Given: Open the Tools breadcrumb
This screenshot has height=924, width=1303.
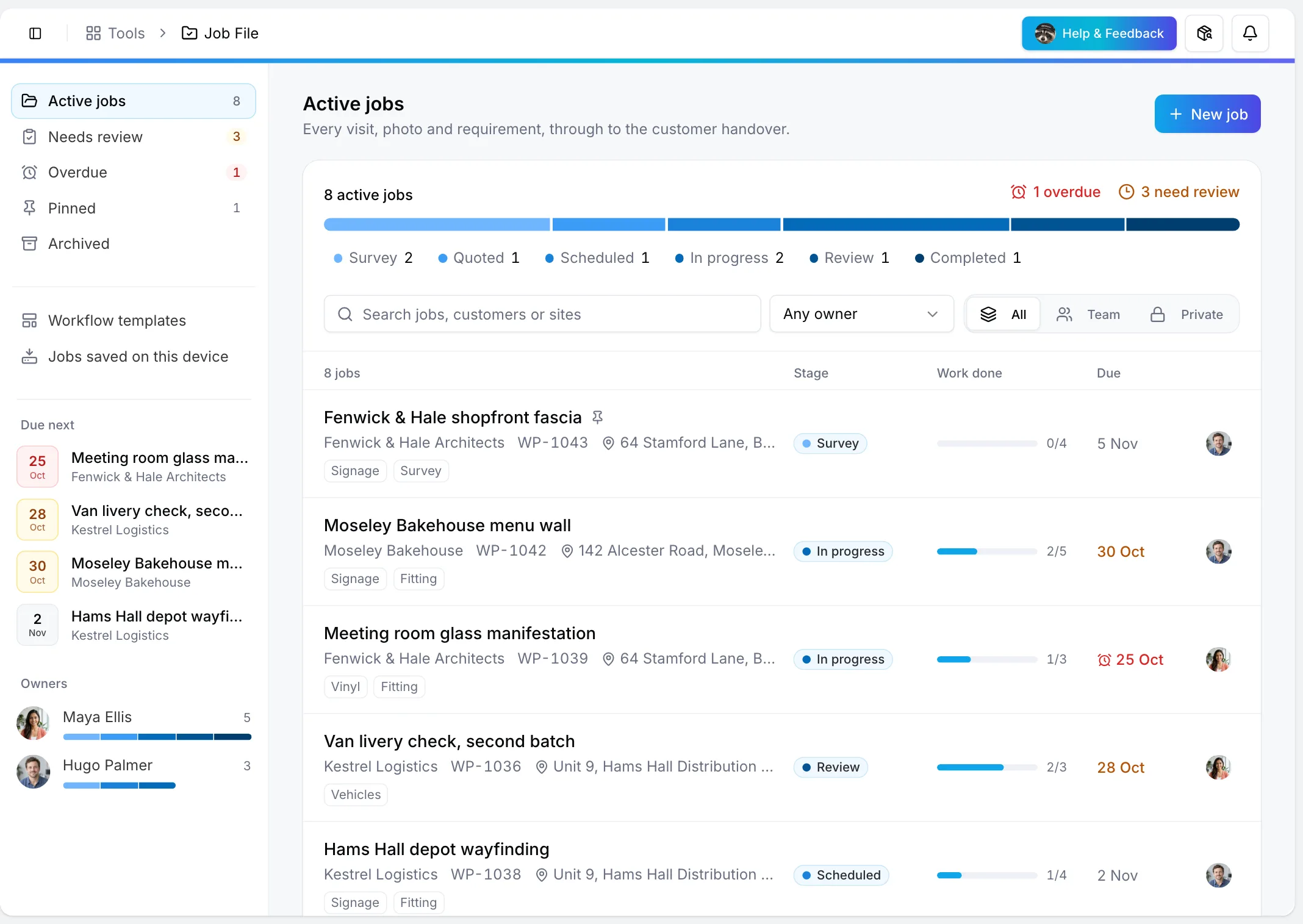Looking at the screenshot, I should pyautogui.click(x=115, y=33).
